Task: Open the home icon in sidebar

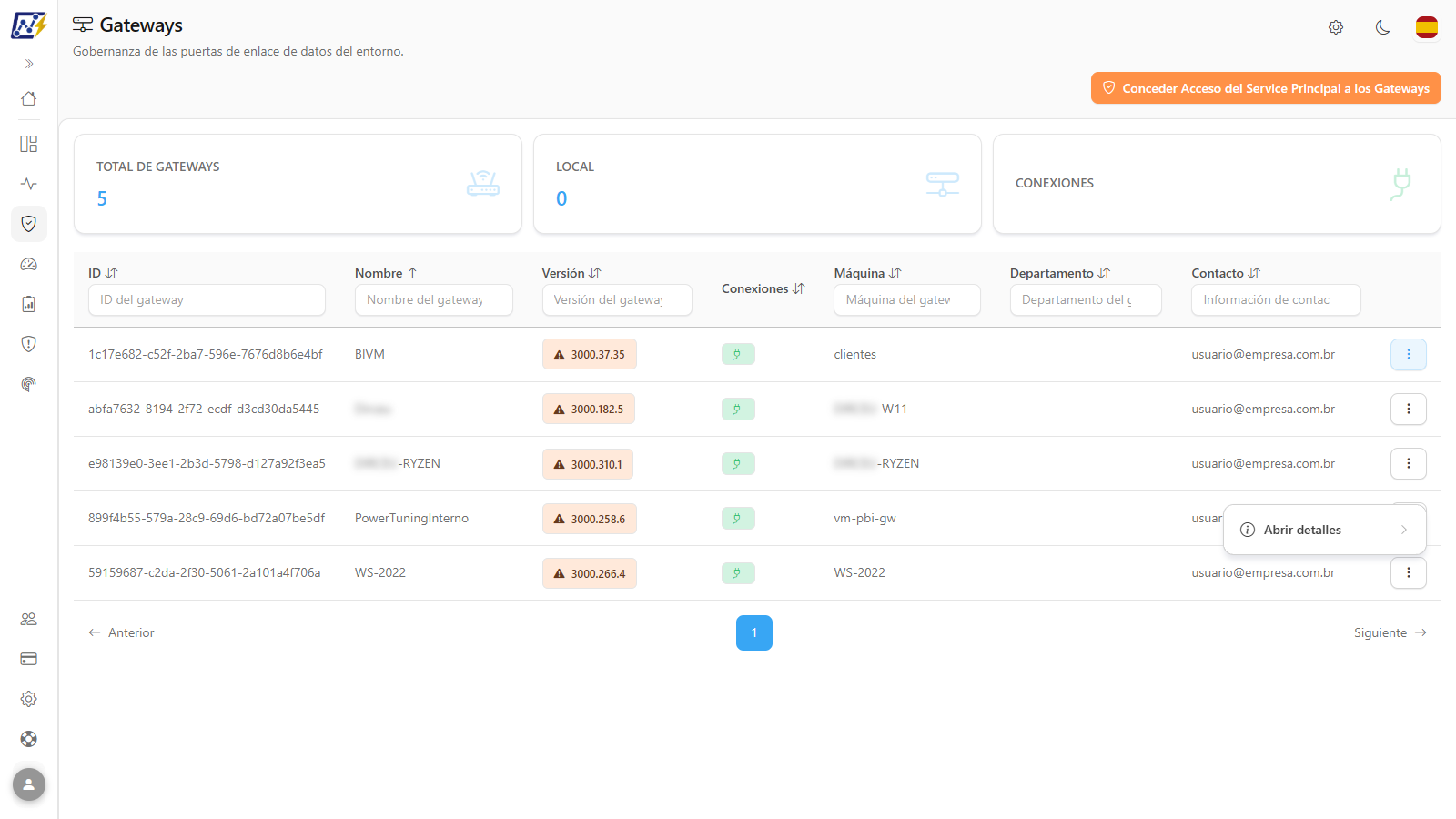Action: click(x=29, y=98)
